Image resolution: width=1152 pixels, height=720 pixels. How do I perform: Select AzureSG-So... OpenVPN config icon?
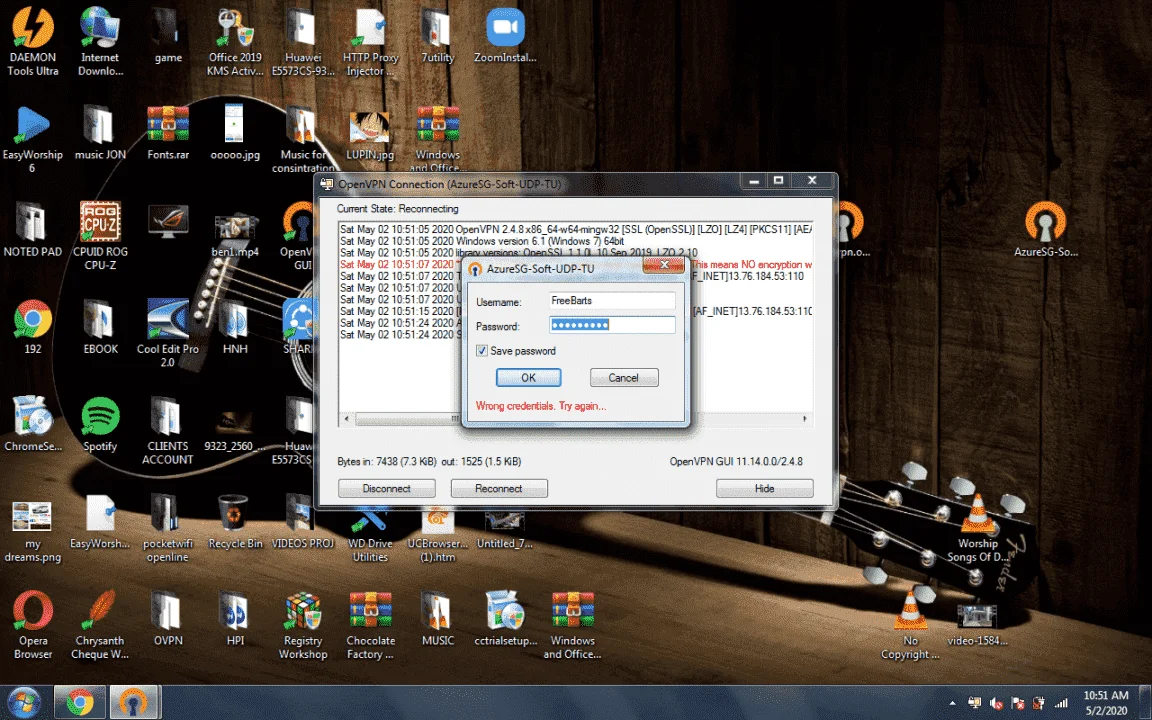(1046, 229)
